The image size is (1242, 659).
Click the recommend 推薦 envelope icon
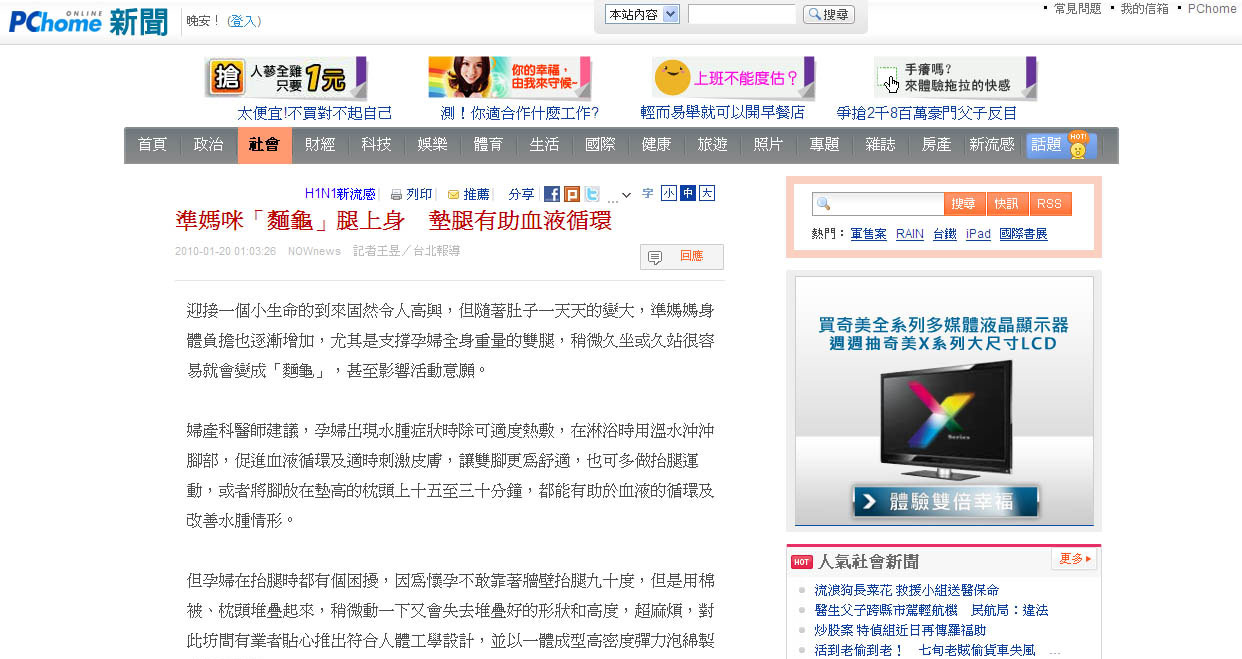pos(453,194)
